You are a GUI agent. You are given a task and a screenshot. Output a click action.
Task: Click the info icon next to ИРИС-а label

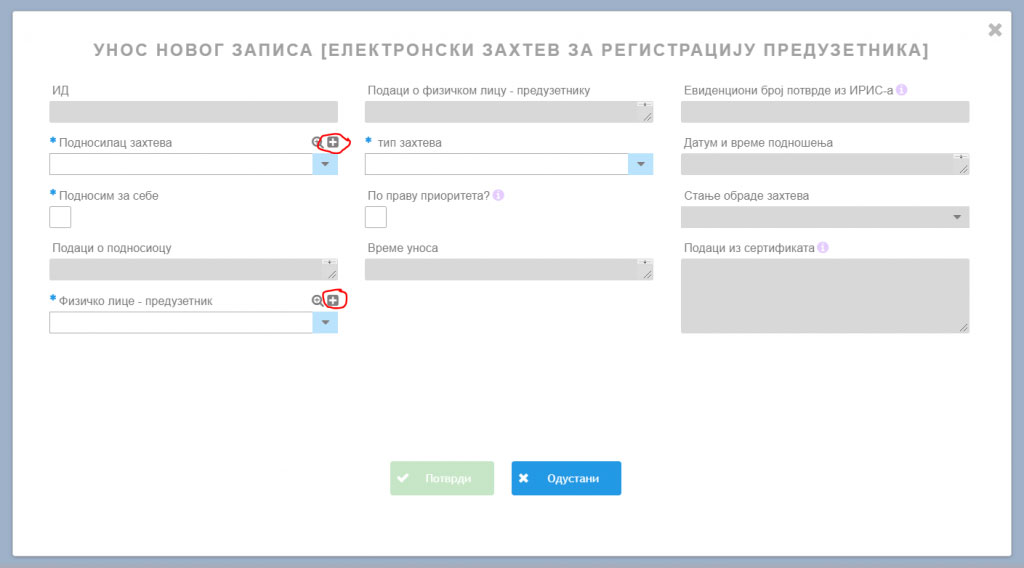901,90
